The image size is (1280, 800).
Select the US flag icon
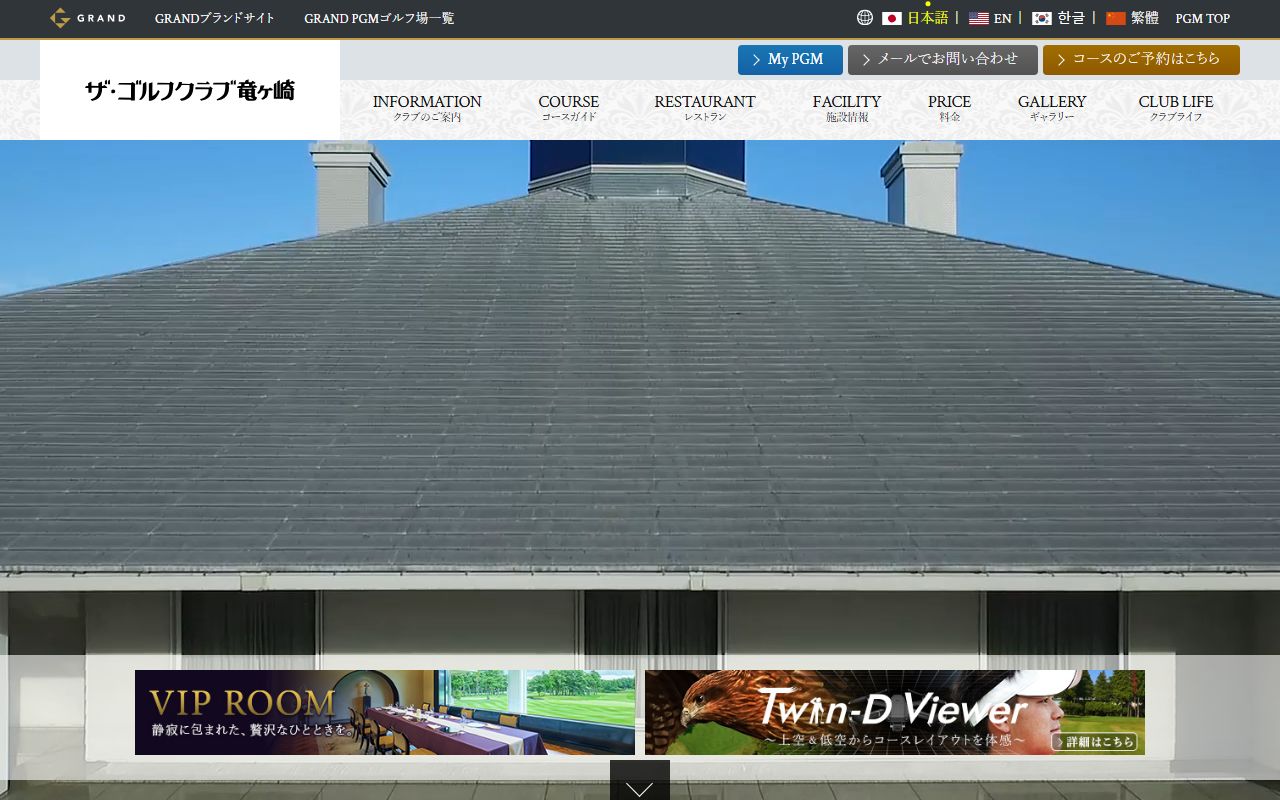coord(979,18)
